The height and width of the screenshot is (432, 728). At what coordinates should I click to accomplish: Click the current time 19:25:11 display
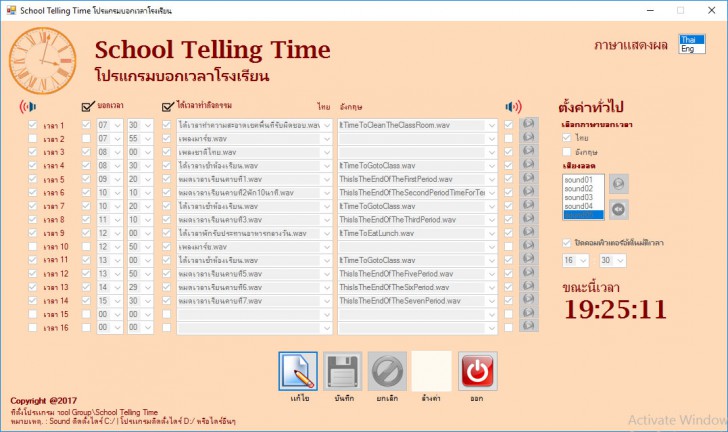615,309
